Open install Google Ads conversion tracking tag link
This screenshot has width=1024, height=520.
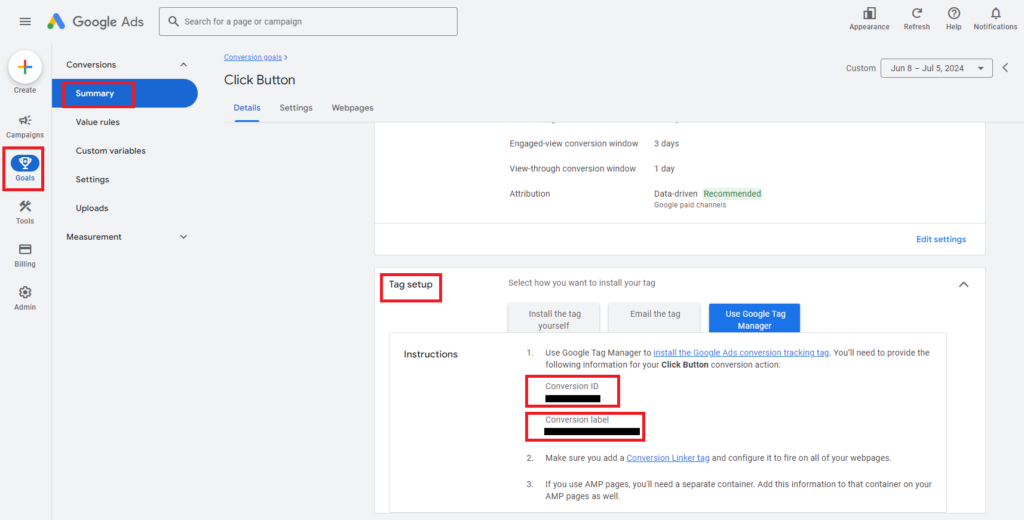coord(741,353)
